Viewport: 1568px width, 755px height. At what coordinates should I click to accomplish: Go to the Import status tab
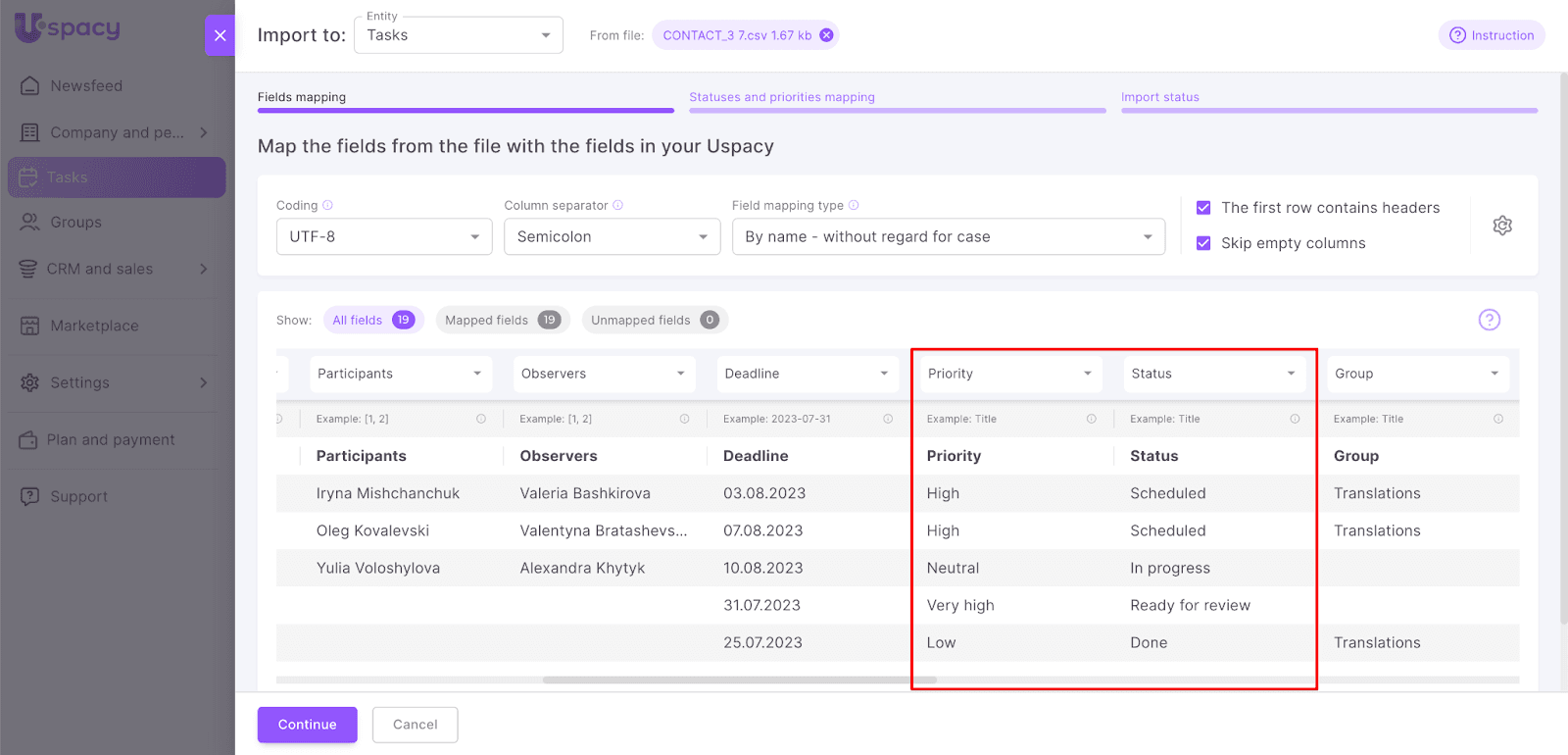click(1159, 97)
